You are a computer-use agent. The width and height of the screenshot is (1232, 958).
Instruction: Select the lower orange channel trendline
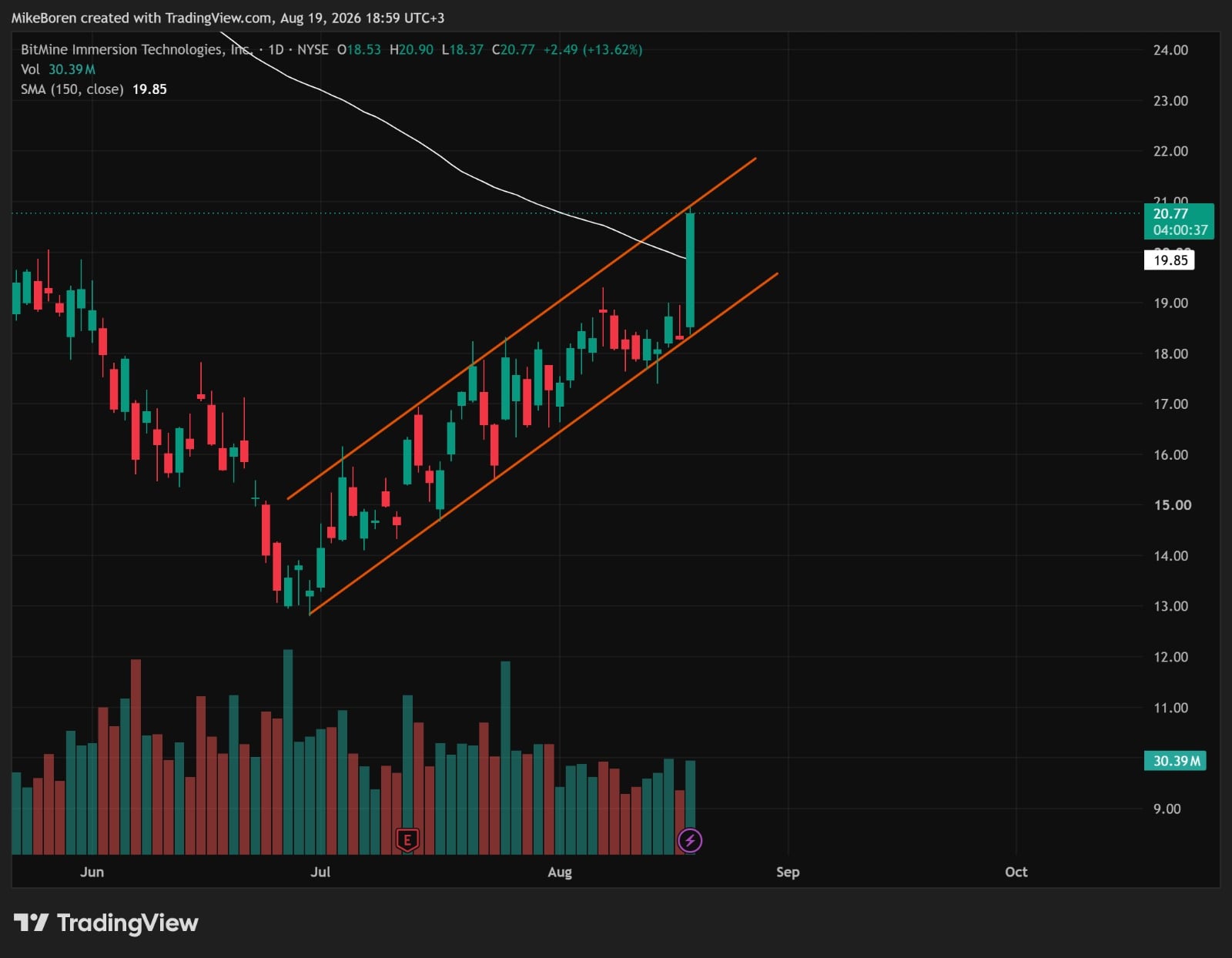(544, 444)
